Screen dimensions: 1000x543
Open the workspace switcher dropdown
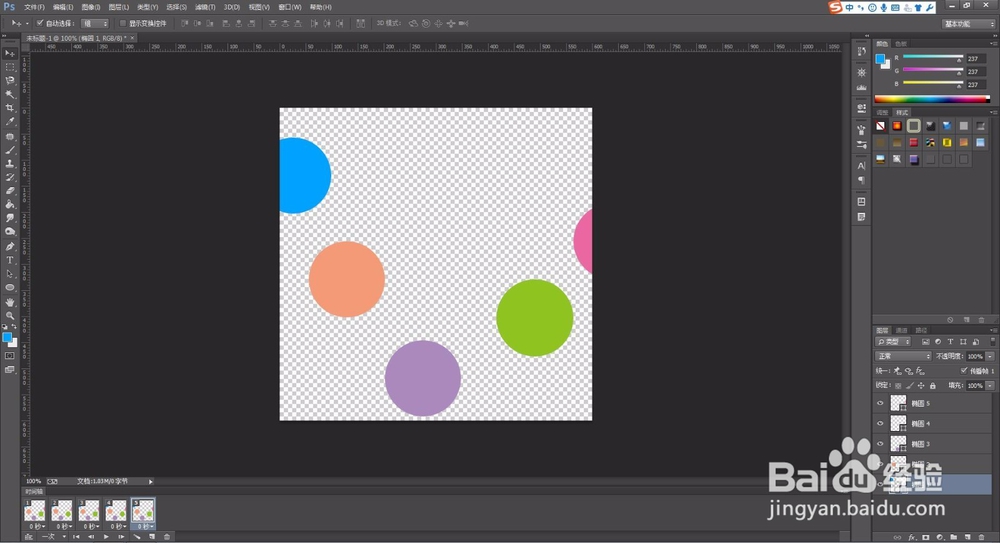point(968,24)
